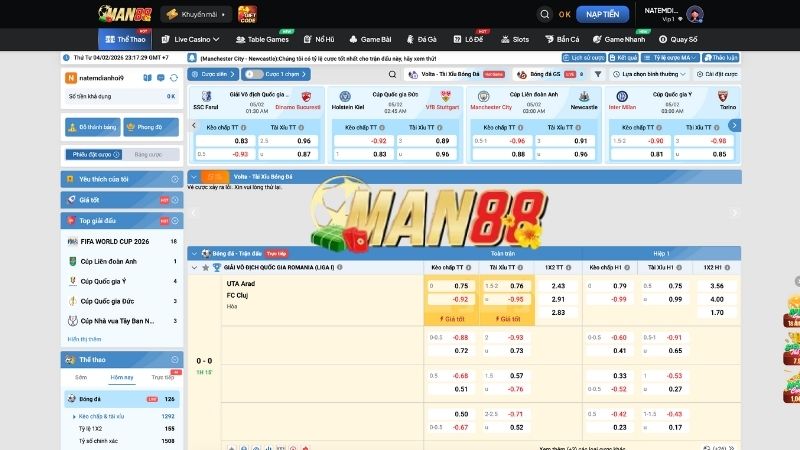Screen dimensions: 800x450
Task: Toggle the 'Cược 1 chạm' switch
Action: (x=251, y=74)
